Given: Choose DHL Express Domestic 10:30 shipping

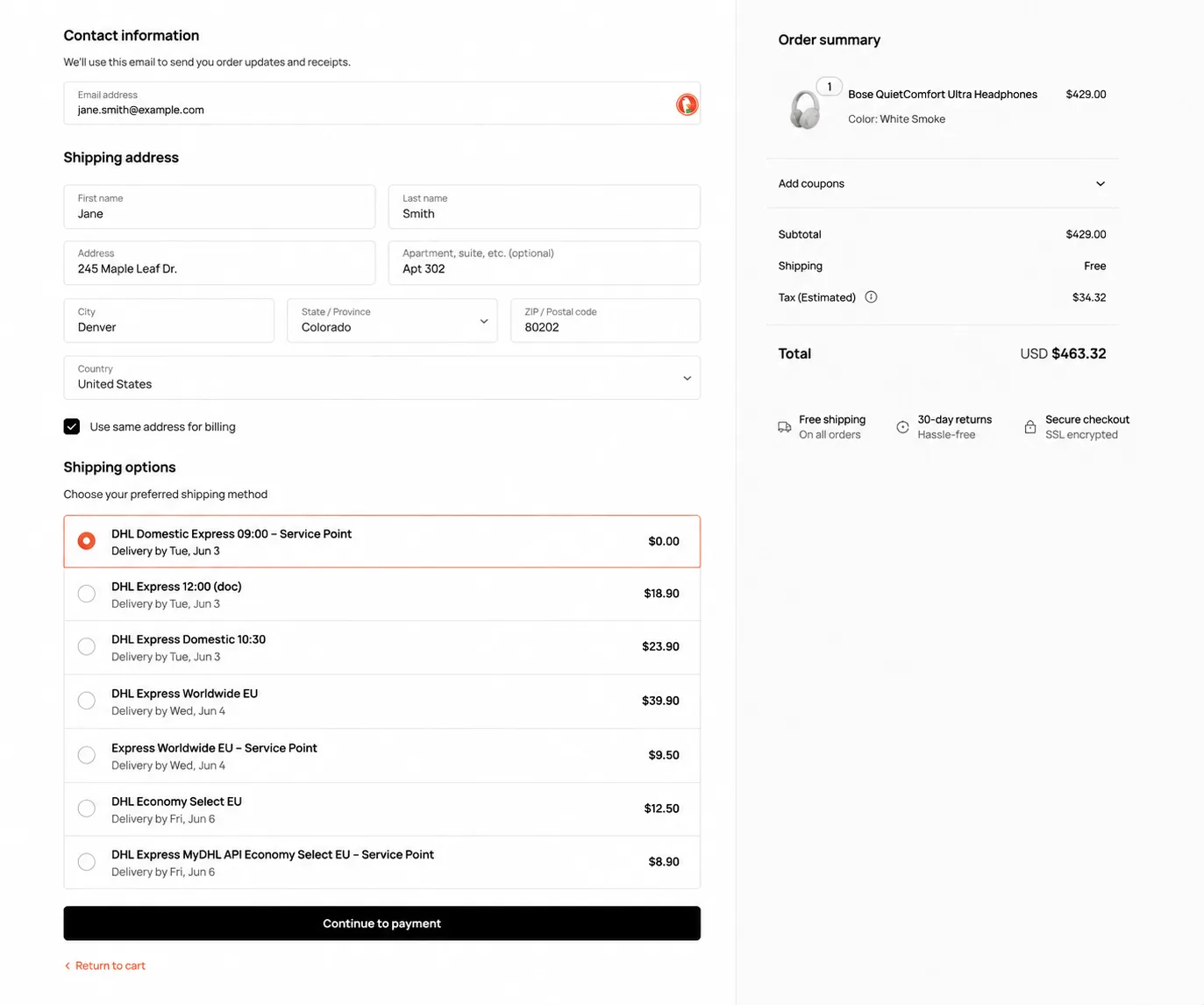Looking at the screenshot, I should 381,648.
